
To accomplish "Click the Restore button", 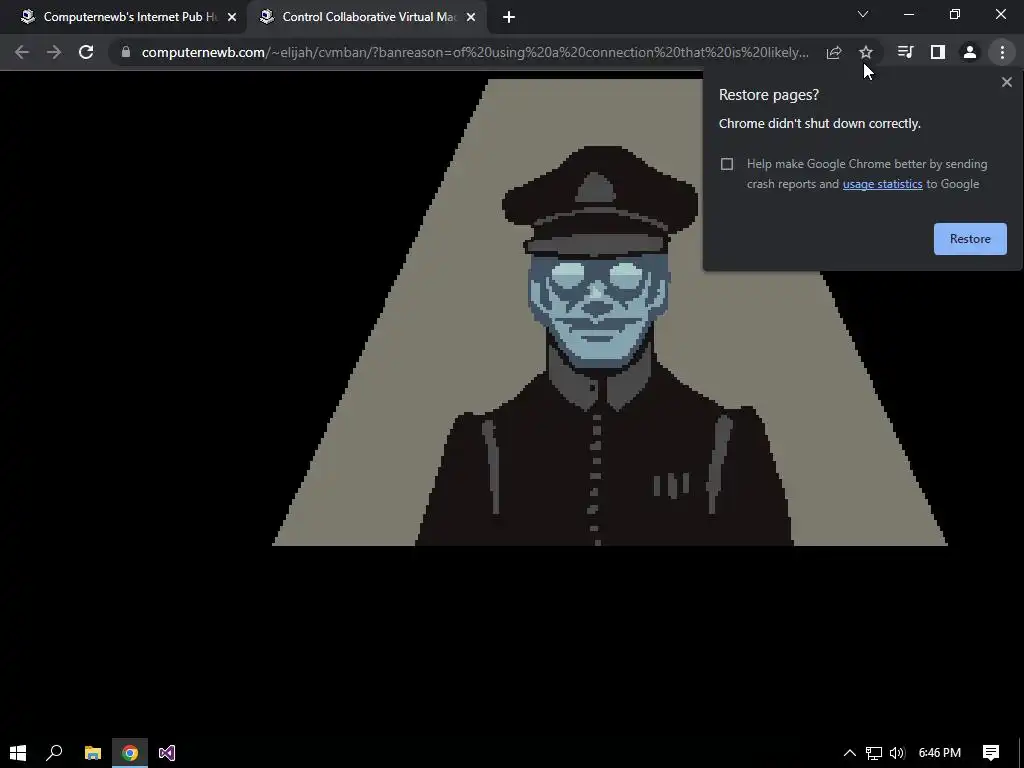I will tap(970, 239).
